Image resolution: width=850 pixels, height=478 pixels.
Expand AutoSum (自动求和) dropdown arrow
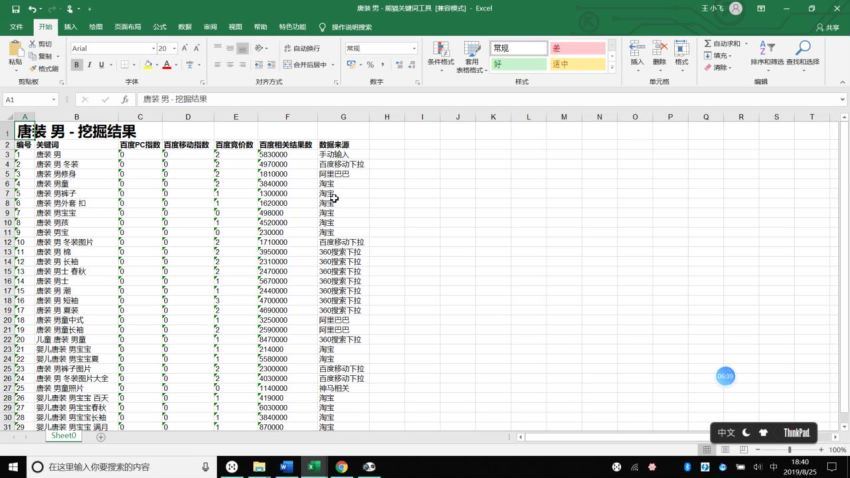(x=746, y=43)
